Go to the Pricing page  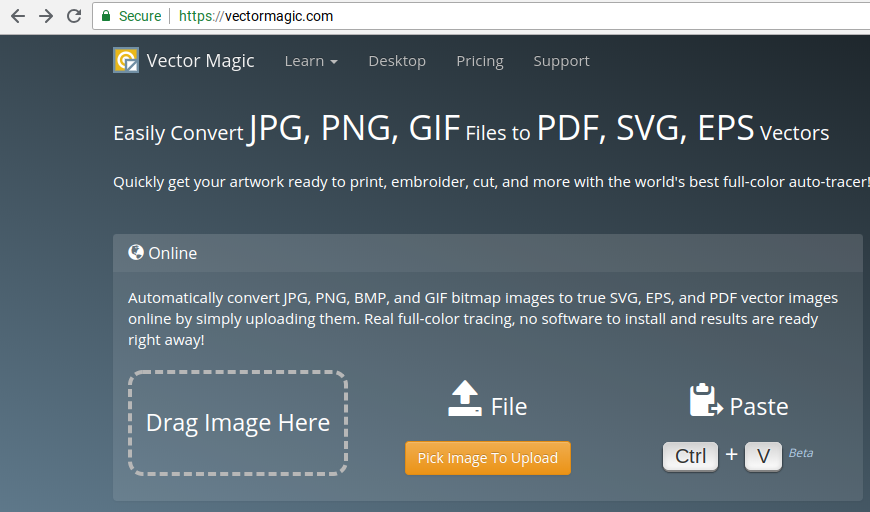pos(480,61)
